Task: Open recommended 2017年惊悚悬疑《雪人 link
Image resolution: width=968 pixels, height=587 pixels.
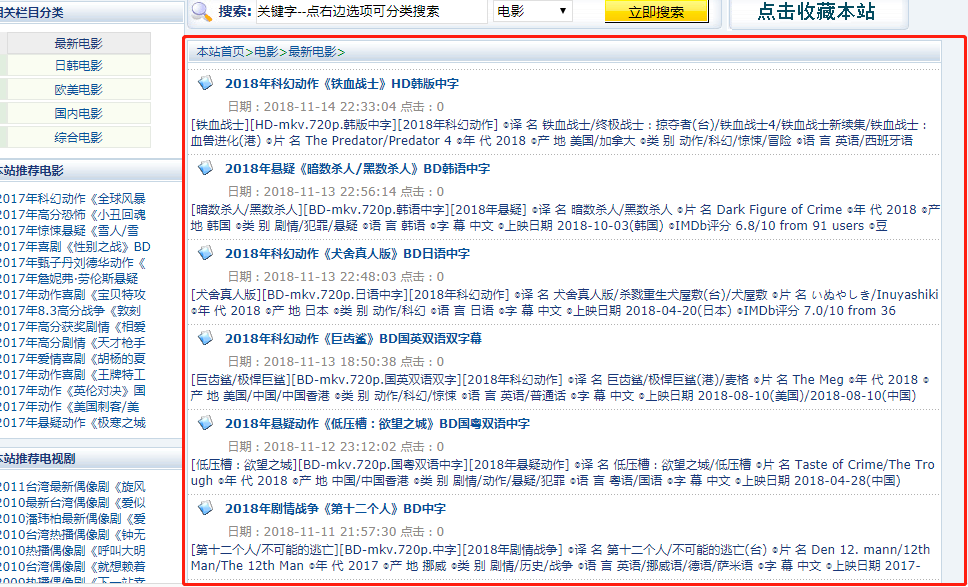Action: pos(69,231)
